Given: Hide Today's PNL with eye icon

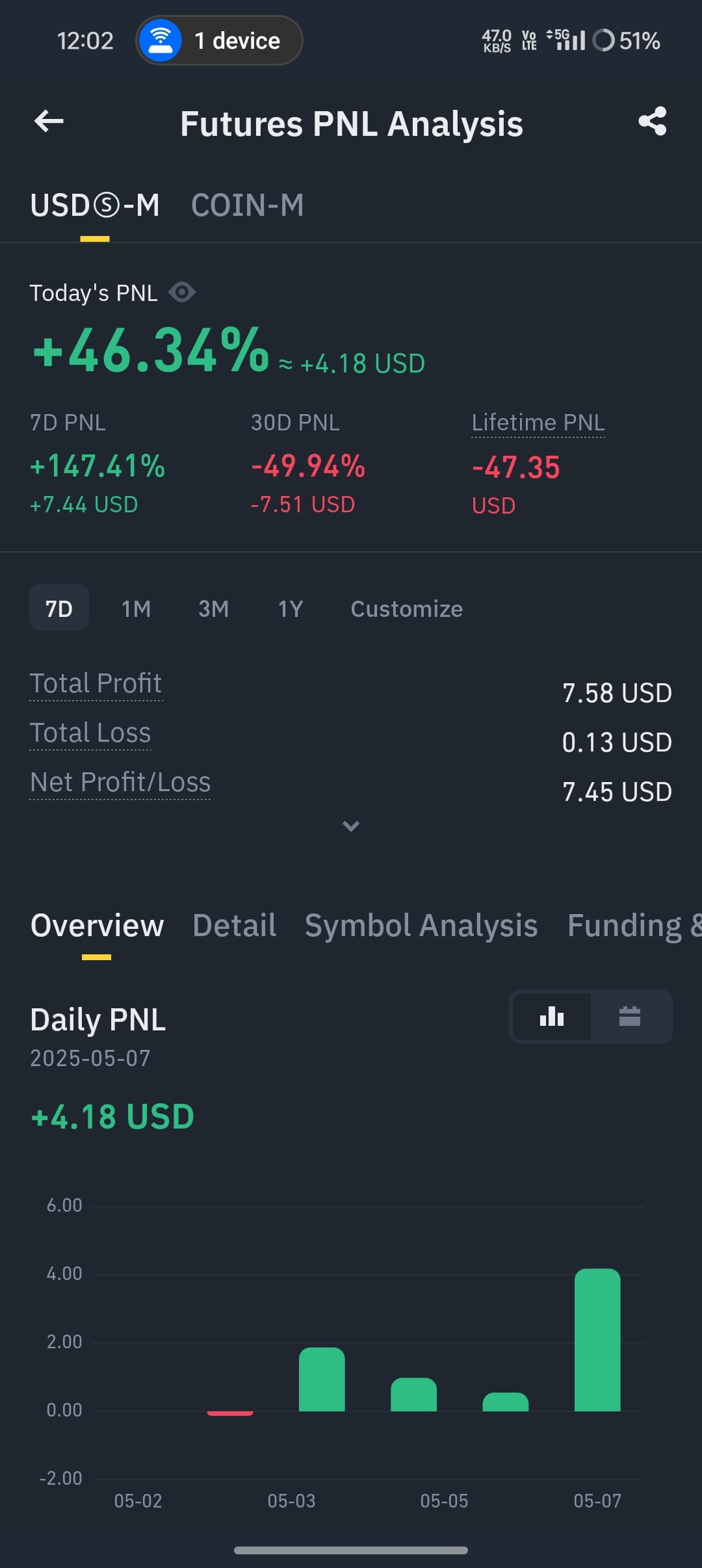Looking at the screenshot, I should [182, 293].
